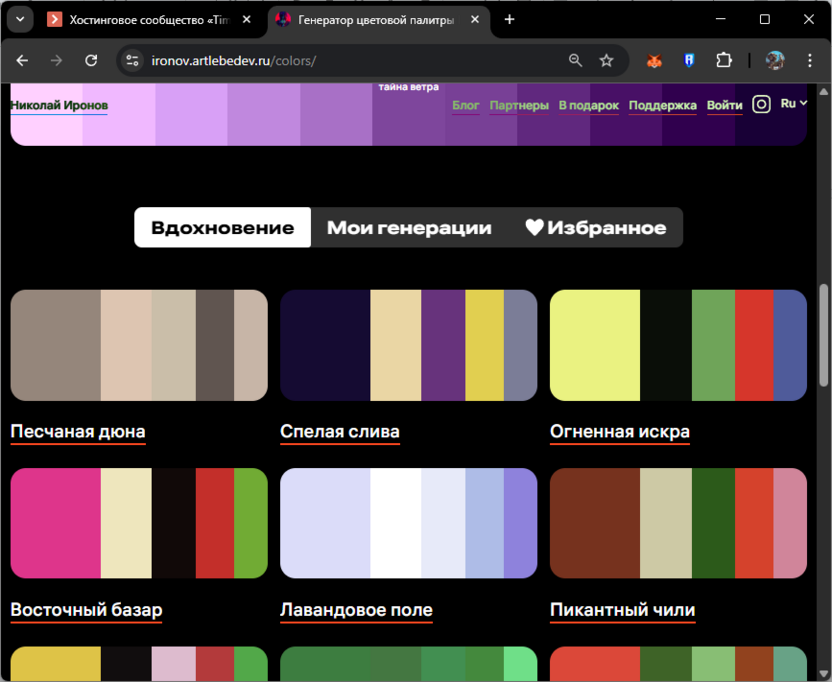Switch to the Мои генерации tab
The width and height of the screenshot is (832, 682).
point(409,228)
